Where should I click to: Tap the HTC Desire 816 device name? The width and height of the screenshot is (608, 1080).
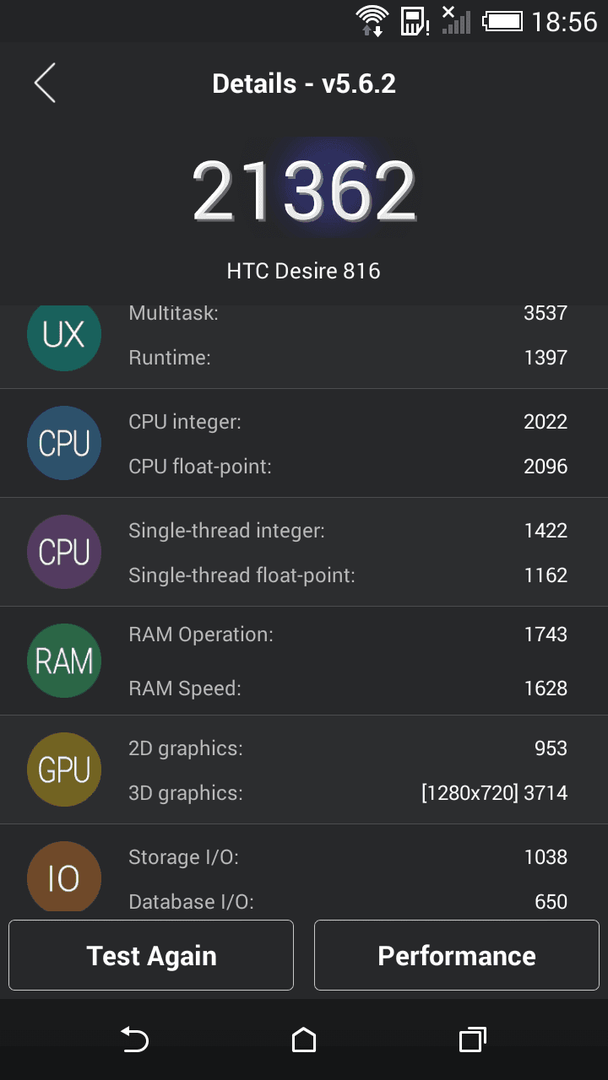tap(304, 271)
